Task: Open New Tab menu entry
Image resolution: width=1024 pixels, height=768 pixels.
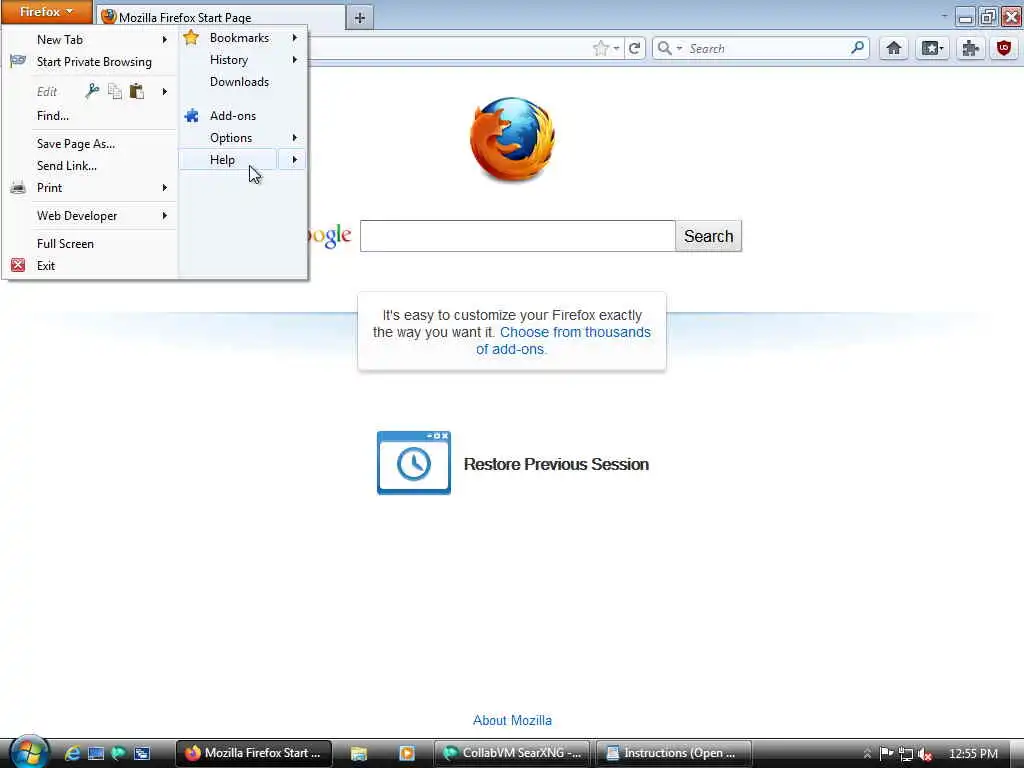Action: (x=60, y=40)
